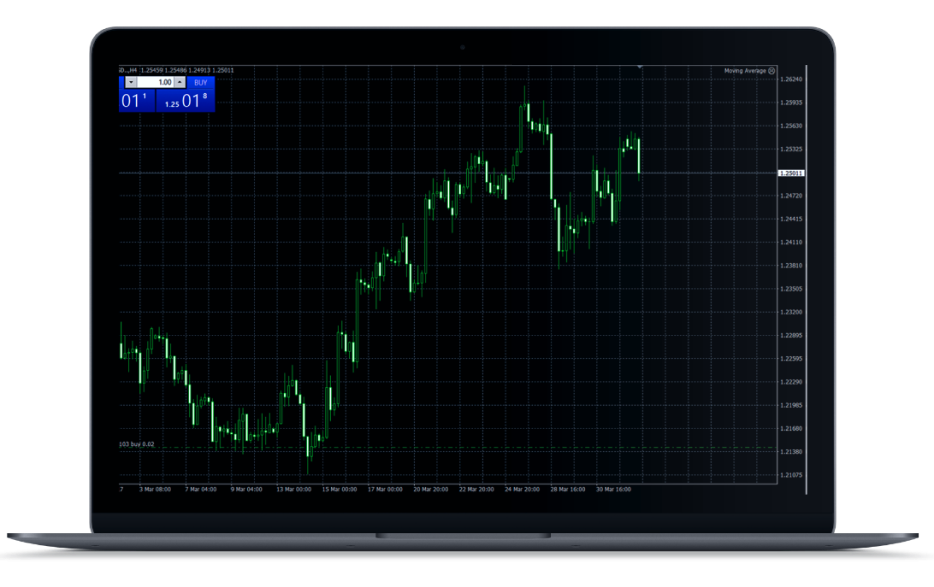Click the last candlestick on the chart
This screenshot has height=587, width=934.
click(x=639, y=157)
